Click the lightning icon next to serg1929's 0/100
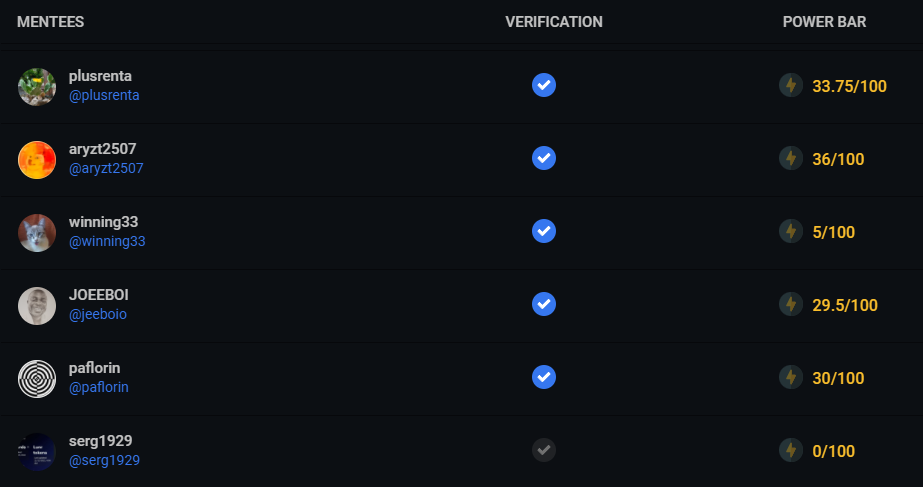 tap(791, 450)
